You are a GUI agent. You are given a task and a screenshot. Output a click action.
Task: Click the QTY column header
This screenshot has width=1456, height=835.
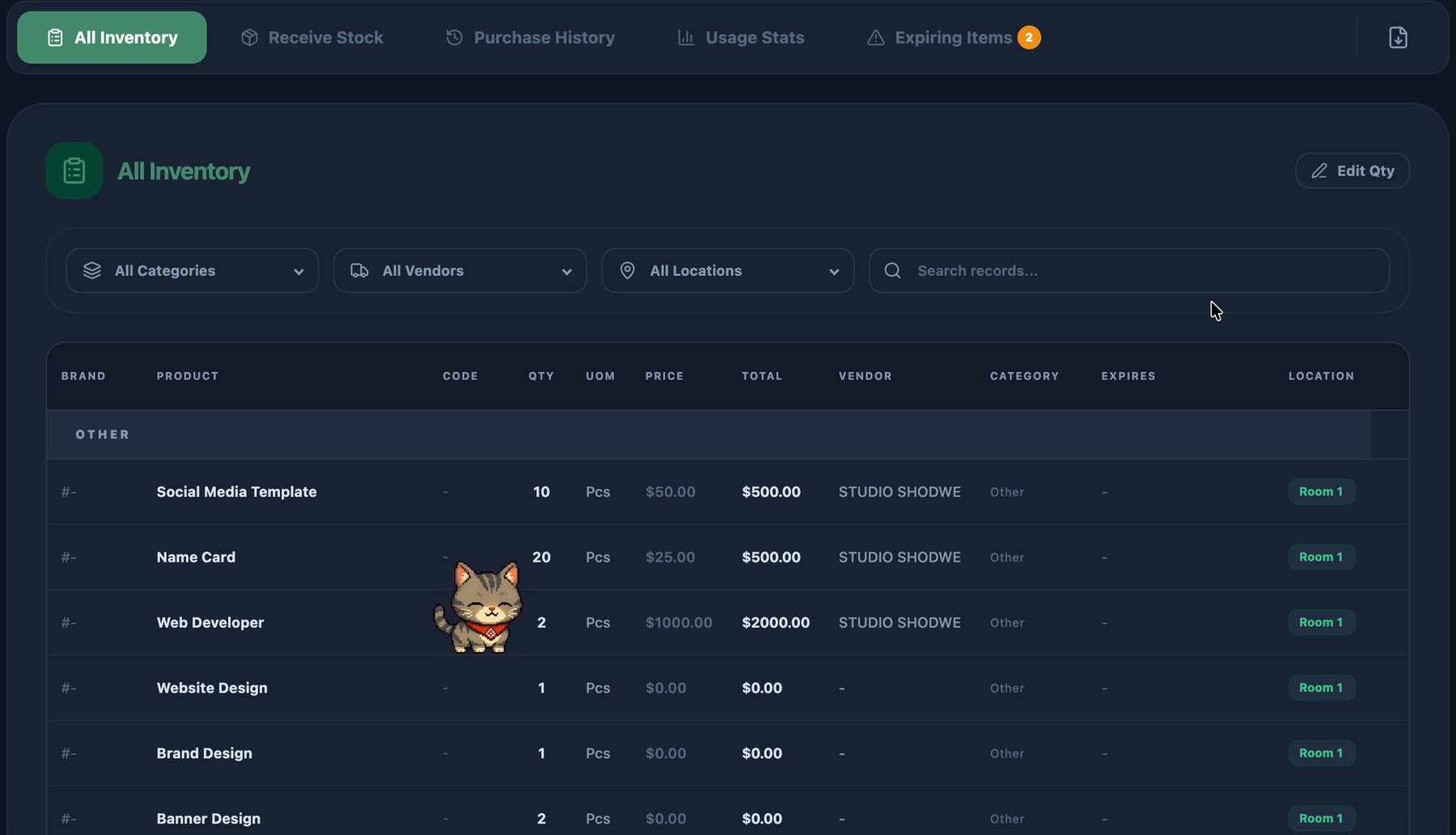[x=541, y=376]
